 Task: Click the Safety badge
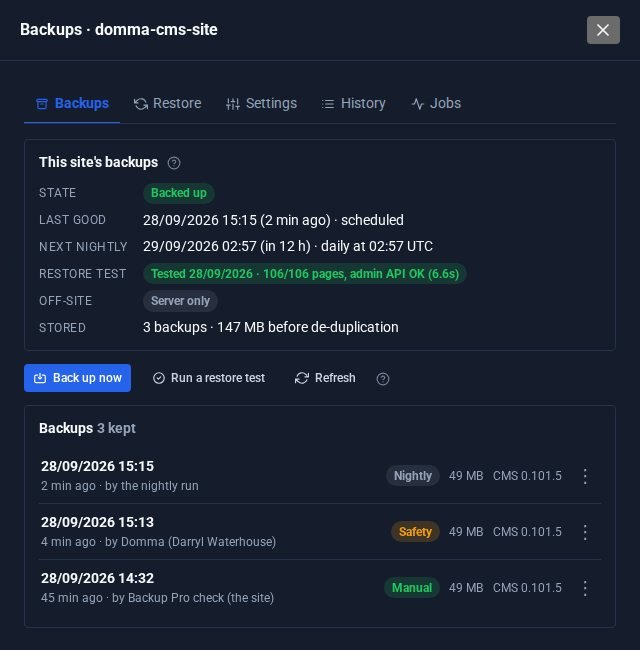[x=415, y=532]
